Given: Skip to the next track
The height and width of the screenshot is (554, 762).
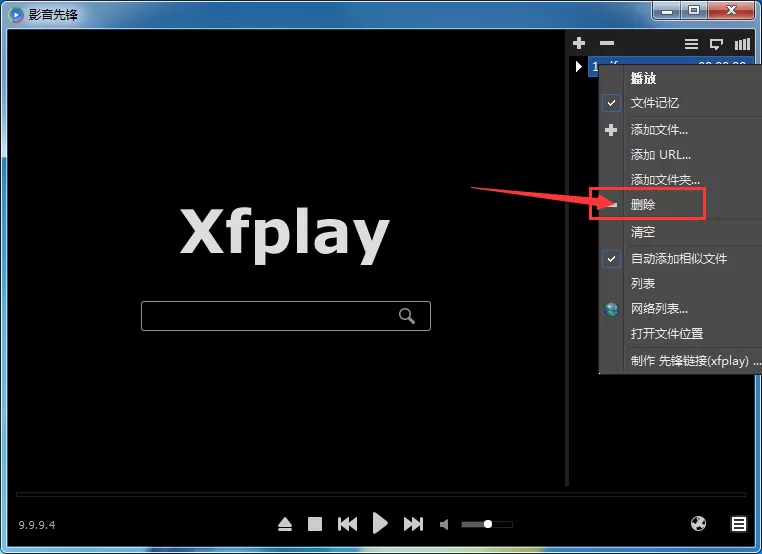Looking at the screenshot, I should (x=414, y=524).
